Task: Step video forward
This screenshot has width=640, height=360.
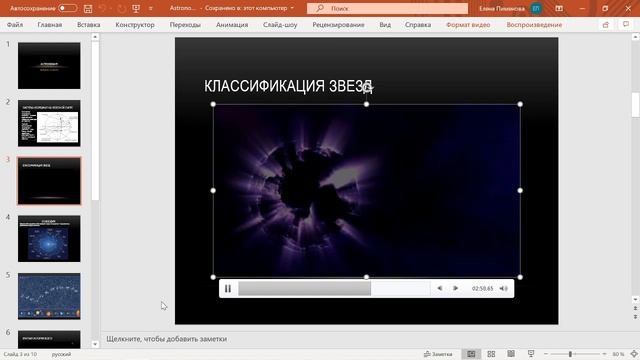Action: point(456,288)
